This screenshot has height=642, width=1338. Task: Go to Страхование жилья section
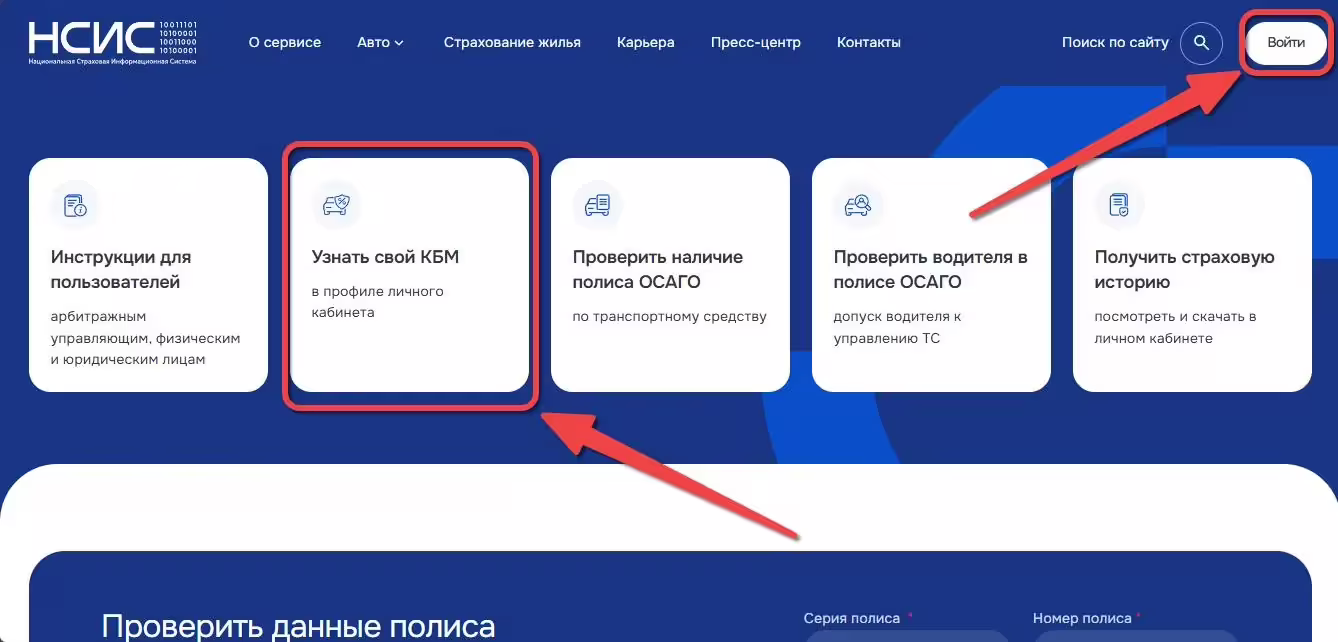pyautogui.click(x=512, y=42)
